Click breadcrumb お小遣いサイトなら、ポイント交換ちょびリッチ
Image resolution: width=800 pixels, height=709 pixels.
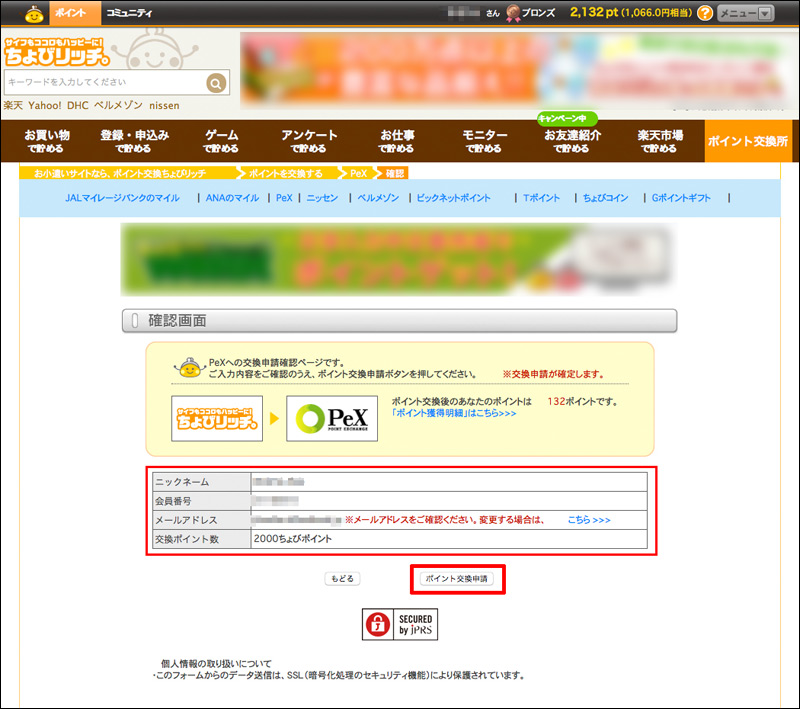click(120, 173)
